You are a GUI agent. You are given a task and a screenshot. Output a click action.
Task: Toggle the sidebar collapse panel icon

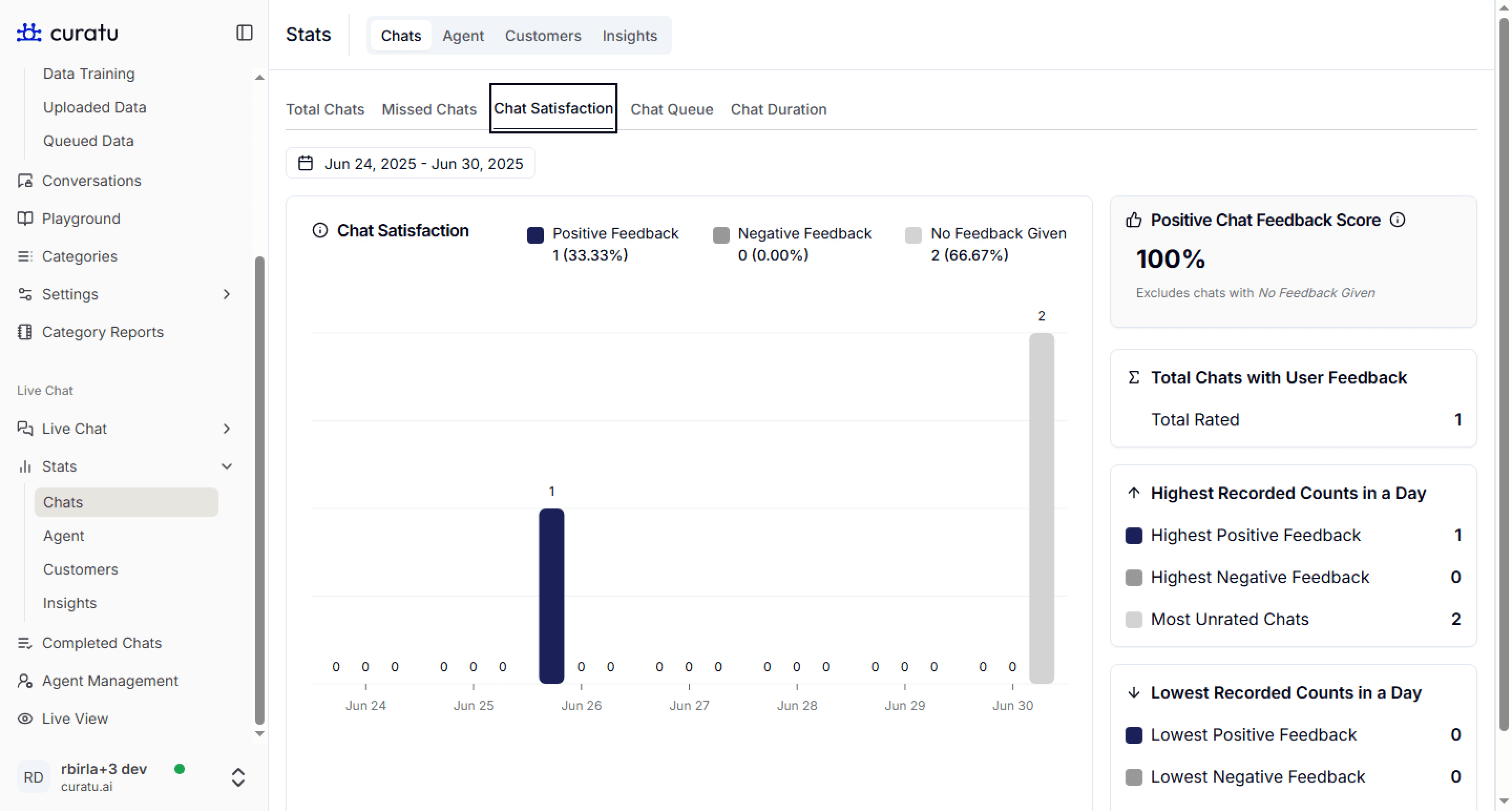click(x=244, y=33)
